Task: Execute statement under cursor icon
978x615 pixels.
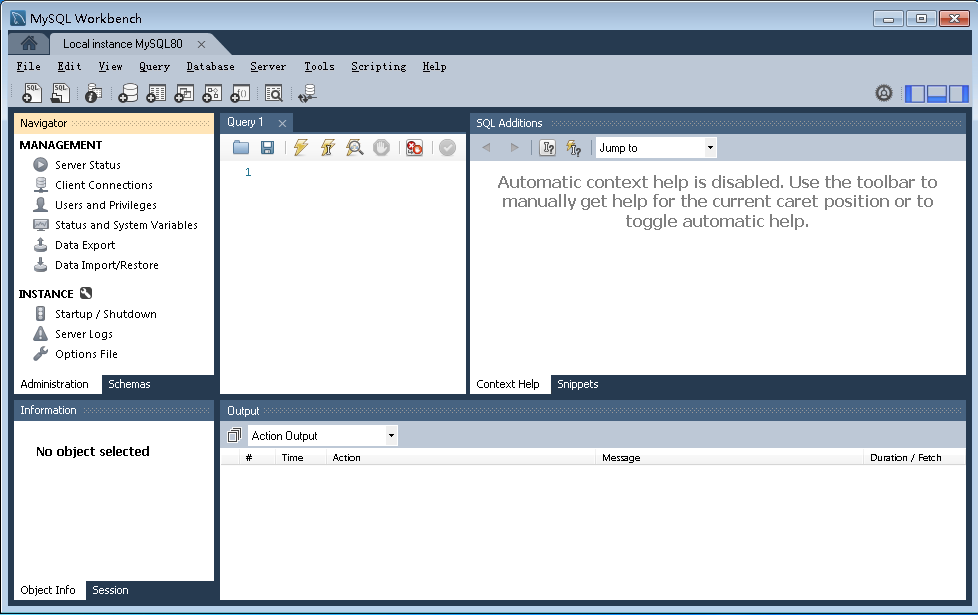Action: pos(327,148)
